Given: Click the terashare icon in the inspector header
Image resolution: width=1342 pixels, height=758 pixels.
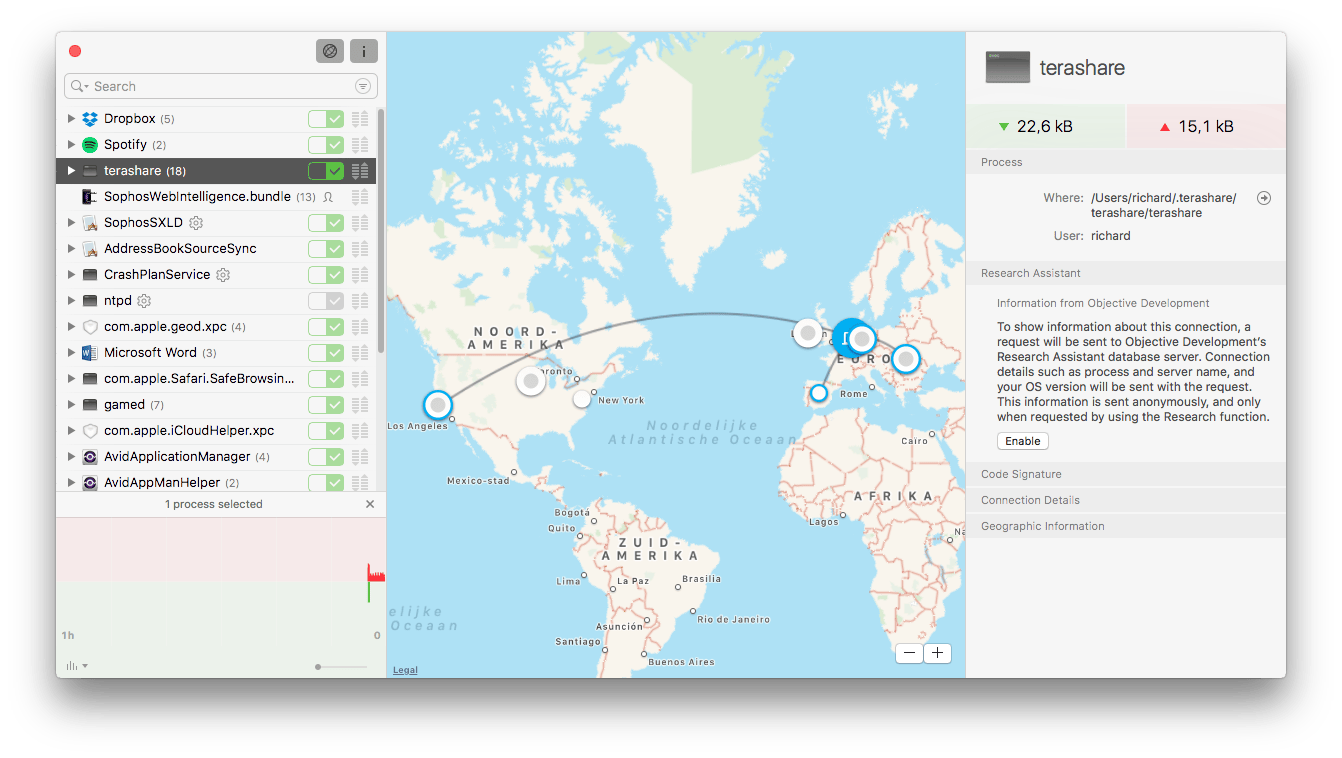Looking at the screenshot, I should coord(1007,68).
